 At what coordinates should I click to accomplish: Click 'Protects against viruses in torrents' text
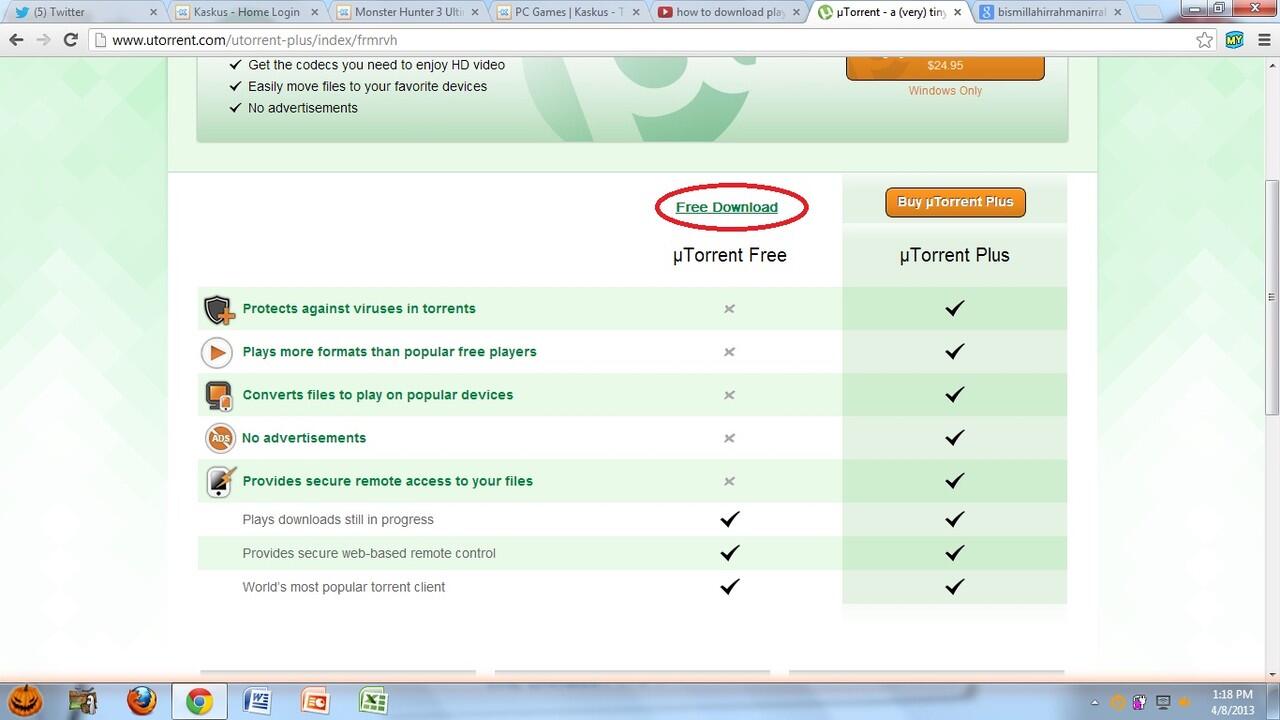(x=359, y=308)
